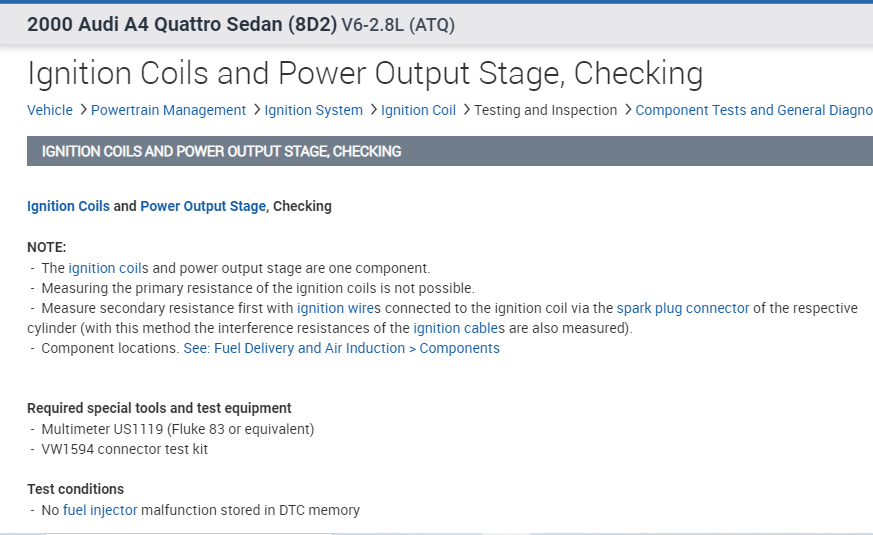Follow the ignition wire link
This screenshot has width=873, height=535.
tap(335, 308)
